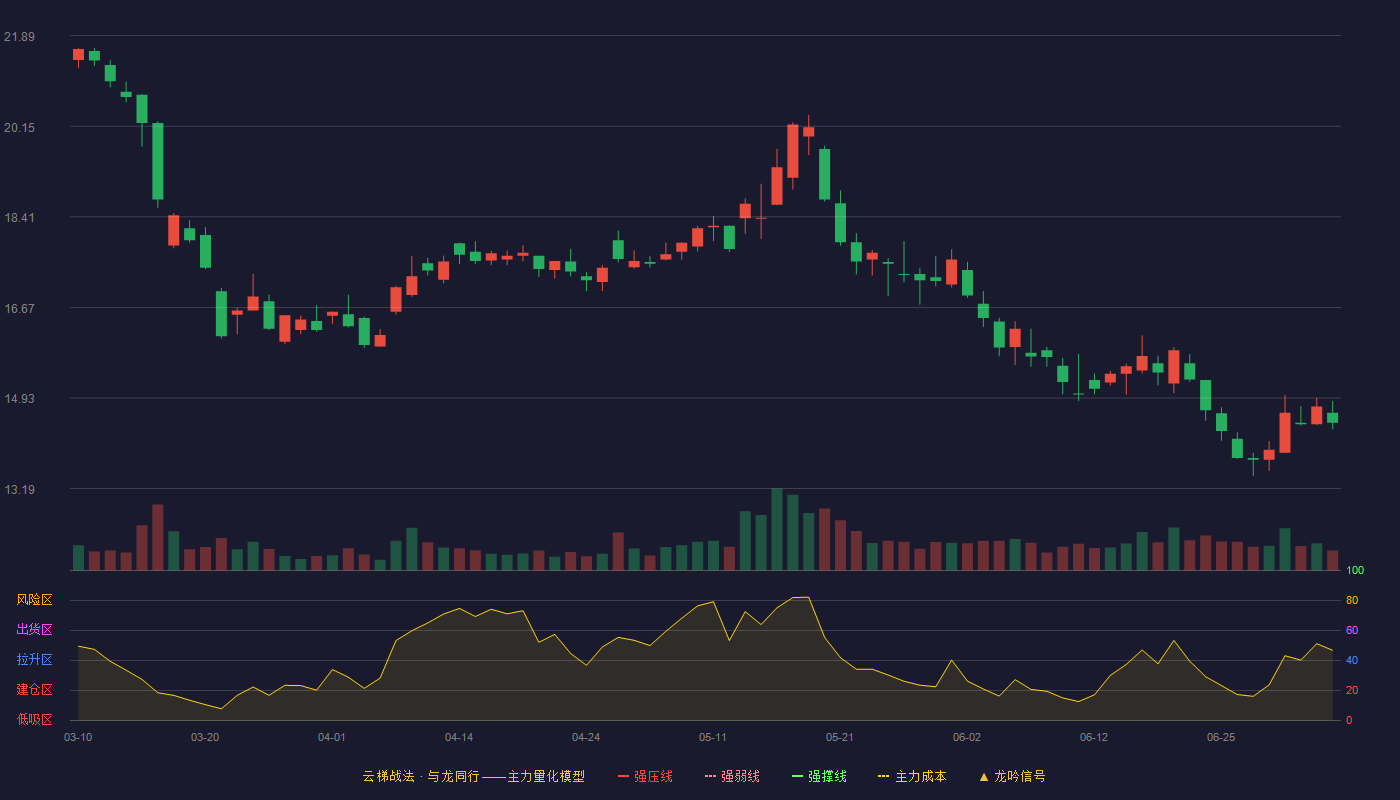Image resolution: width=1400 pixels, height=800 pixels.
Task: Toggle the 强压线 legend series
Action: tap(645, 776)
